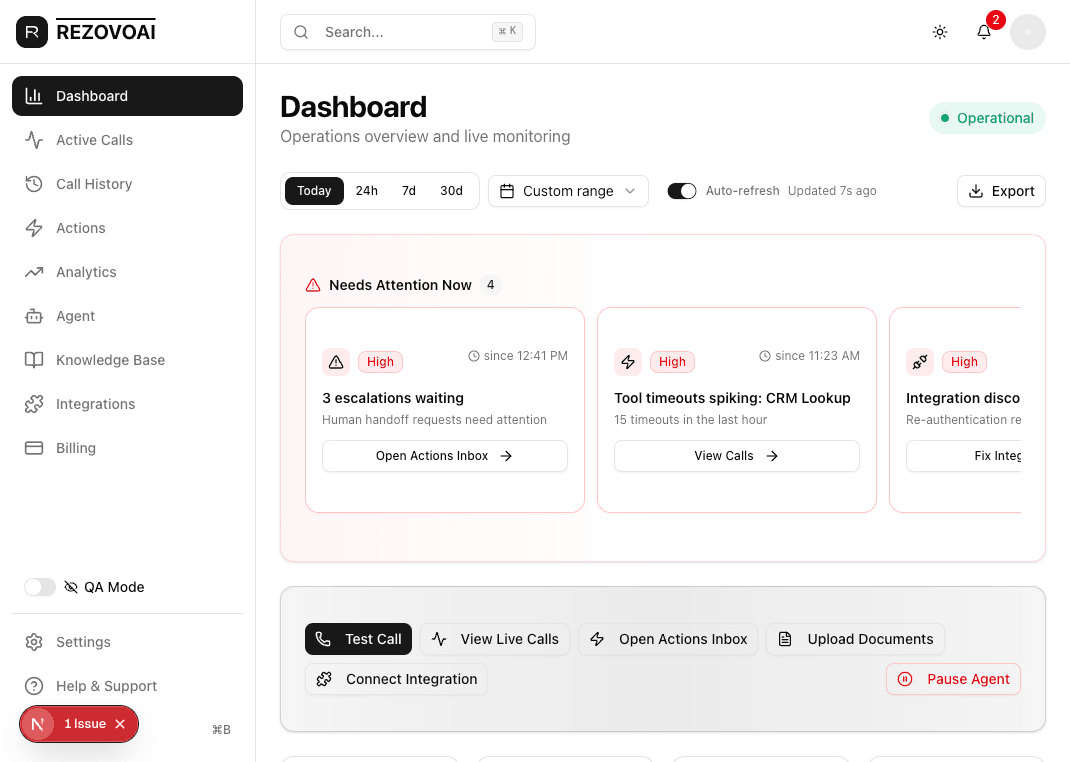The height and width of the screenshot is (762, 1070).
Task: Select the 24h time range tab
Action: (367, 190)
